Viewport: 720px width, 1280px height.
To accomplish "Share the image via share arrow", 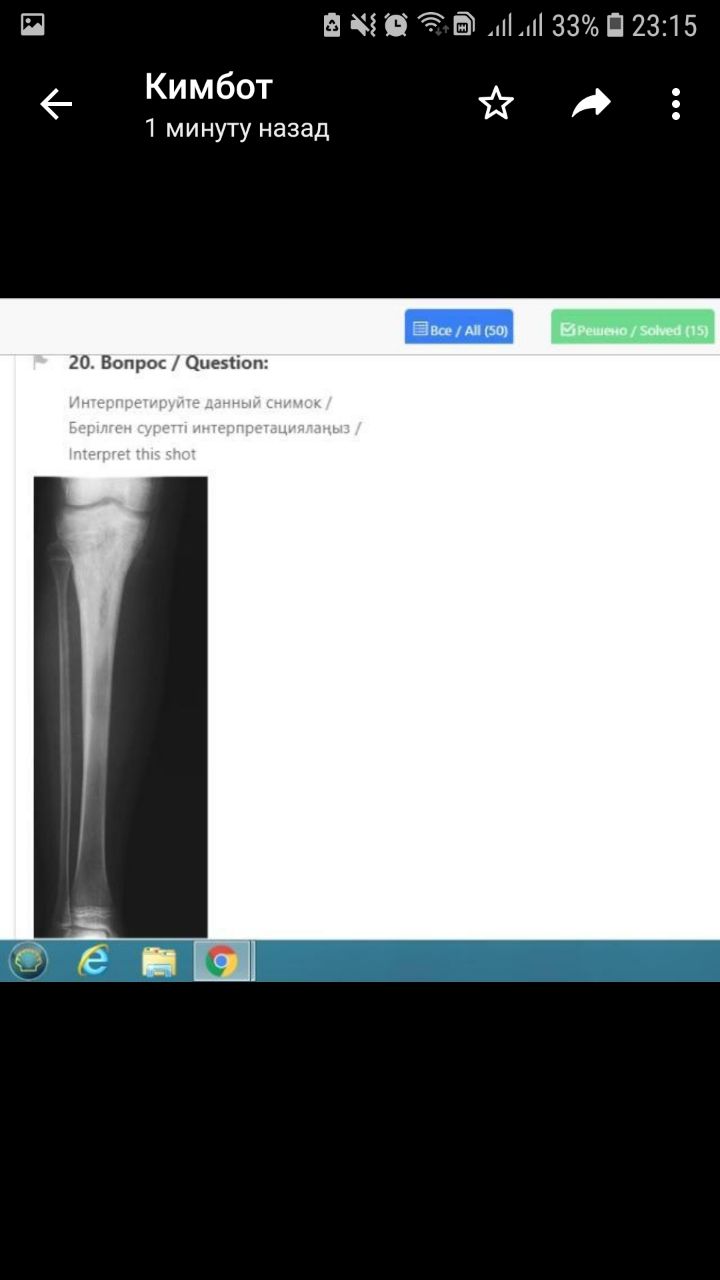I will tap(591, 103).
